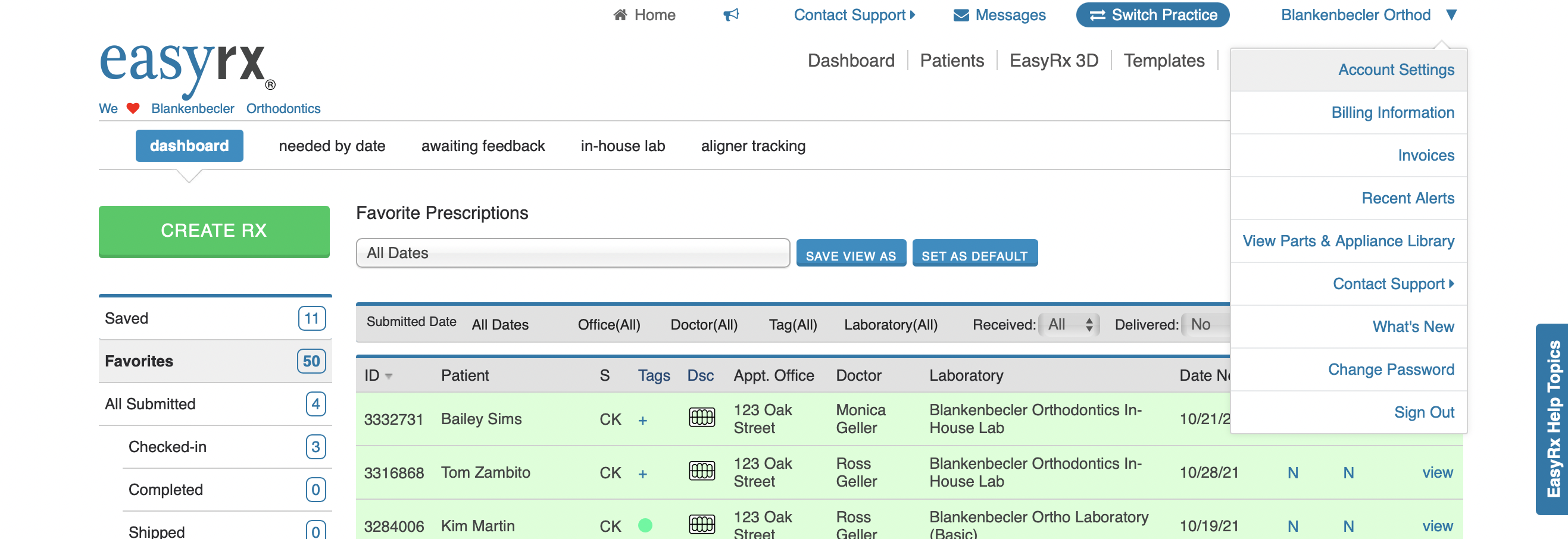Click the Home icon in top bar
Screen dimensions: 1568x539
pyautogui.click(x=620, y=15)
